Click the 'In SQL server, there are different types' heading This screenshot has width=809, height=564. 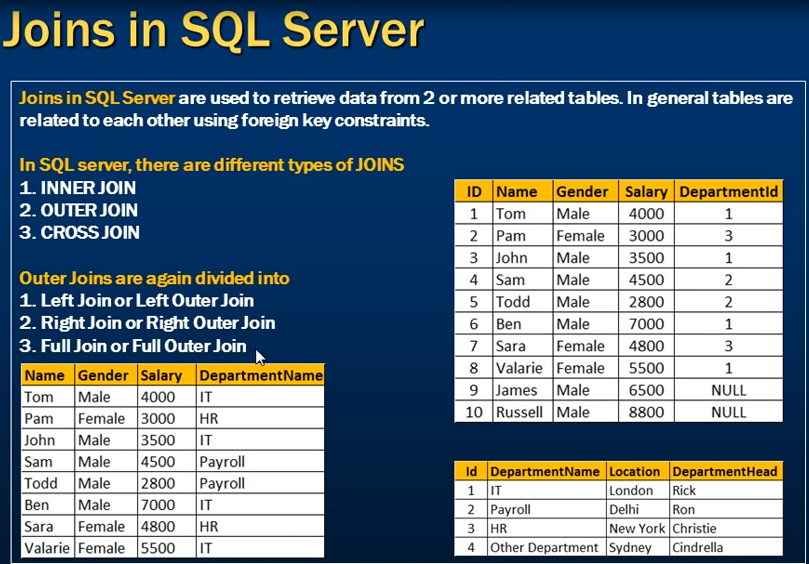212,165
